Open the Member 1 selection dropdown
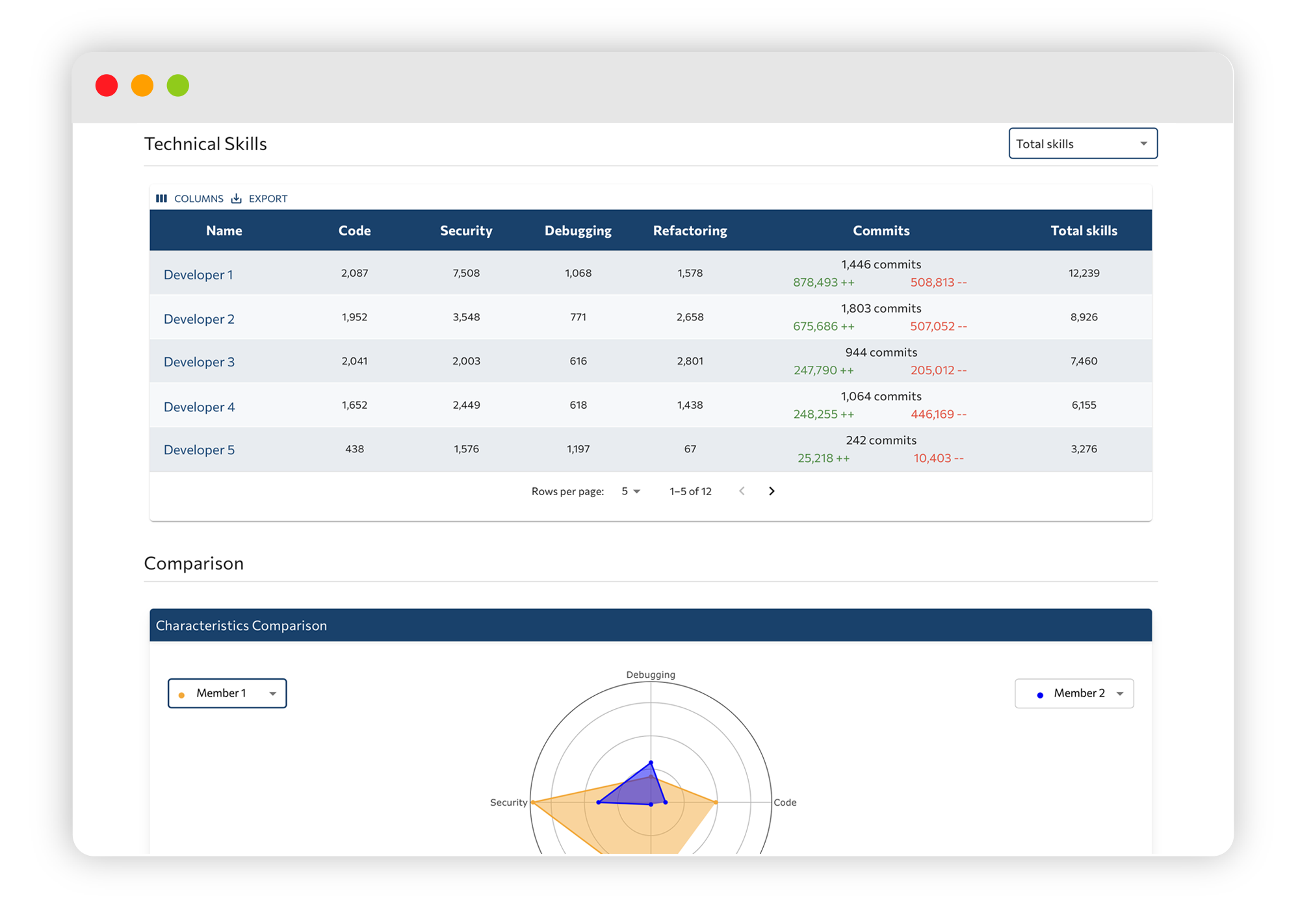 click(227, 693)
